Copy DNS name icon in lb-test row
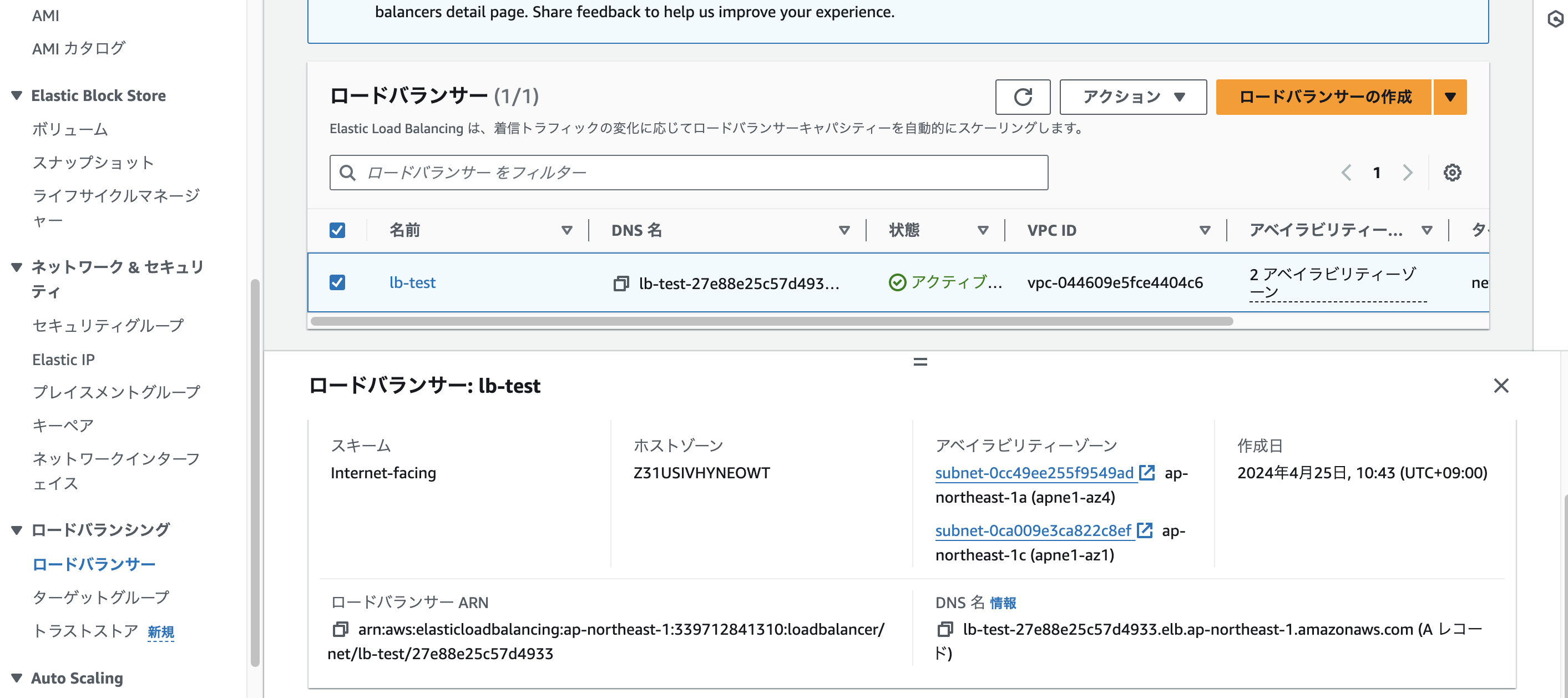 [621, 283]
